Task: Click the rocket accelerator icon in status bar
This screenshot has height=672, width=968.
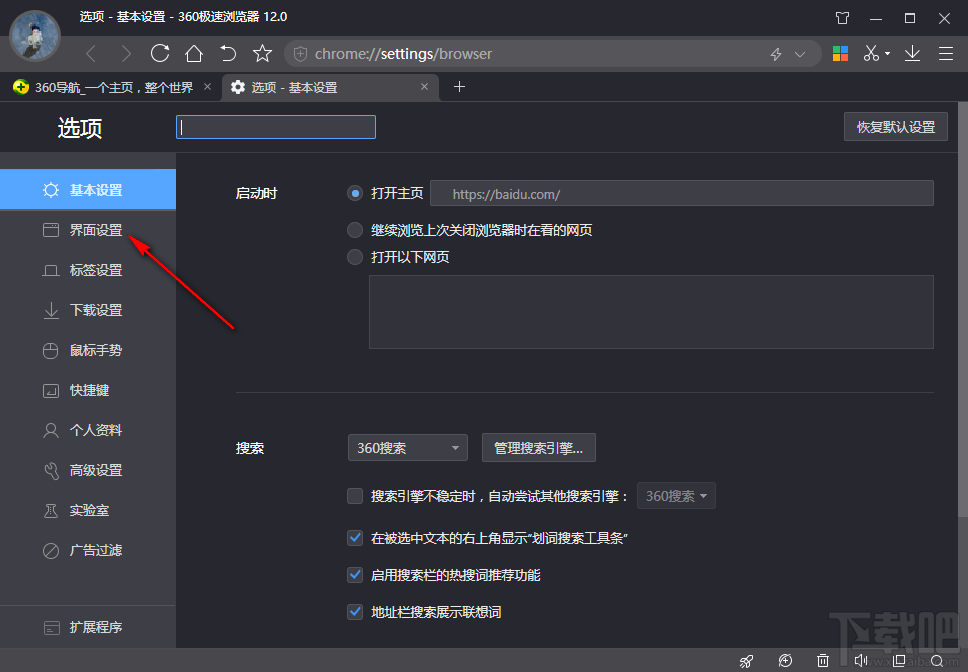Action: coord(747,661)
